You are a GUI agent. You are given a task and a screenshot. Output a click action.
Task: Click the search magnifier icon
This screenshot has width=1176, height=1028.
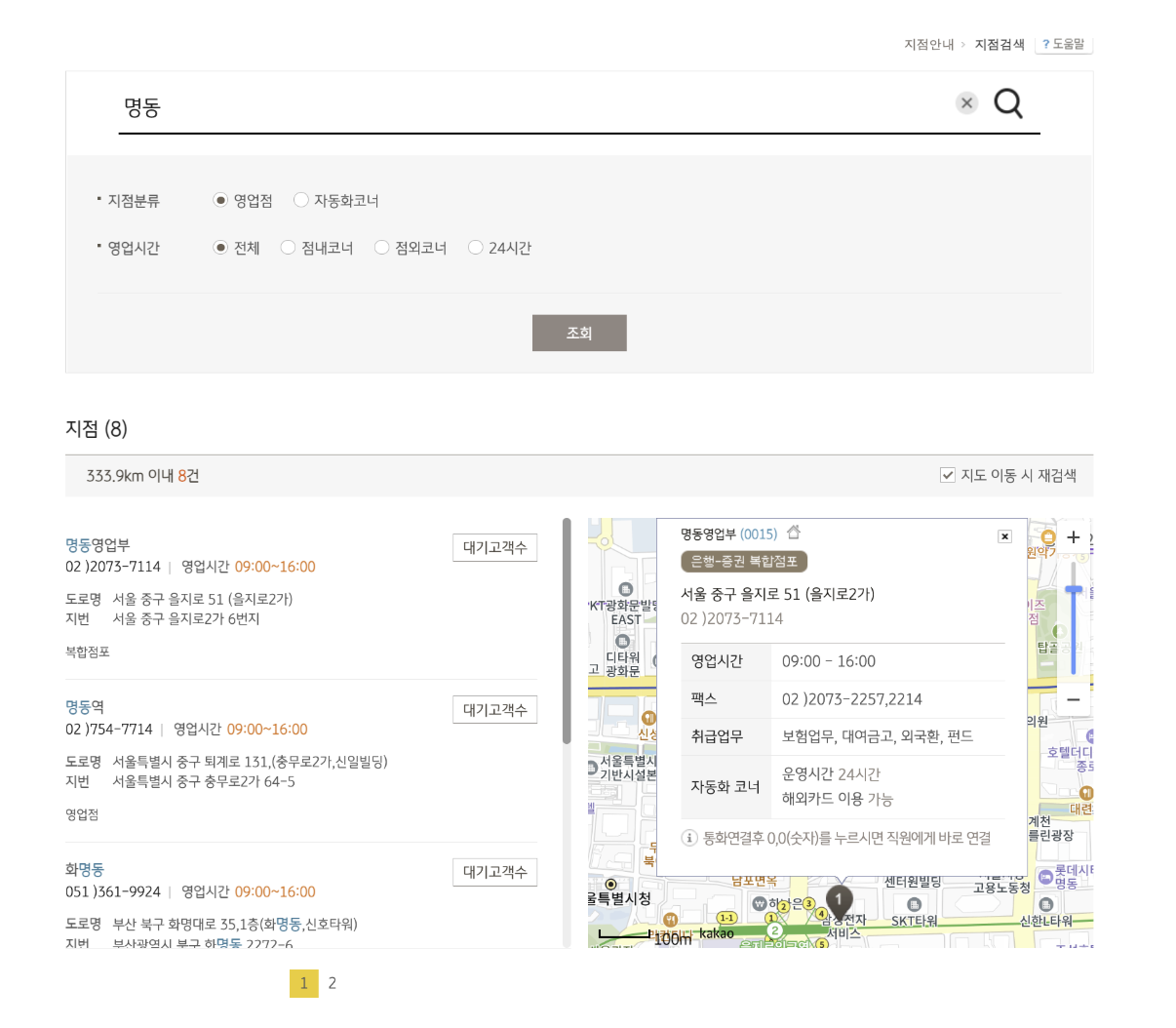point(1008,102)
